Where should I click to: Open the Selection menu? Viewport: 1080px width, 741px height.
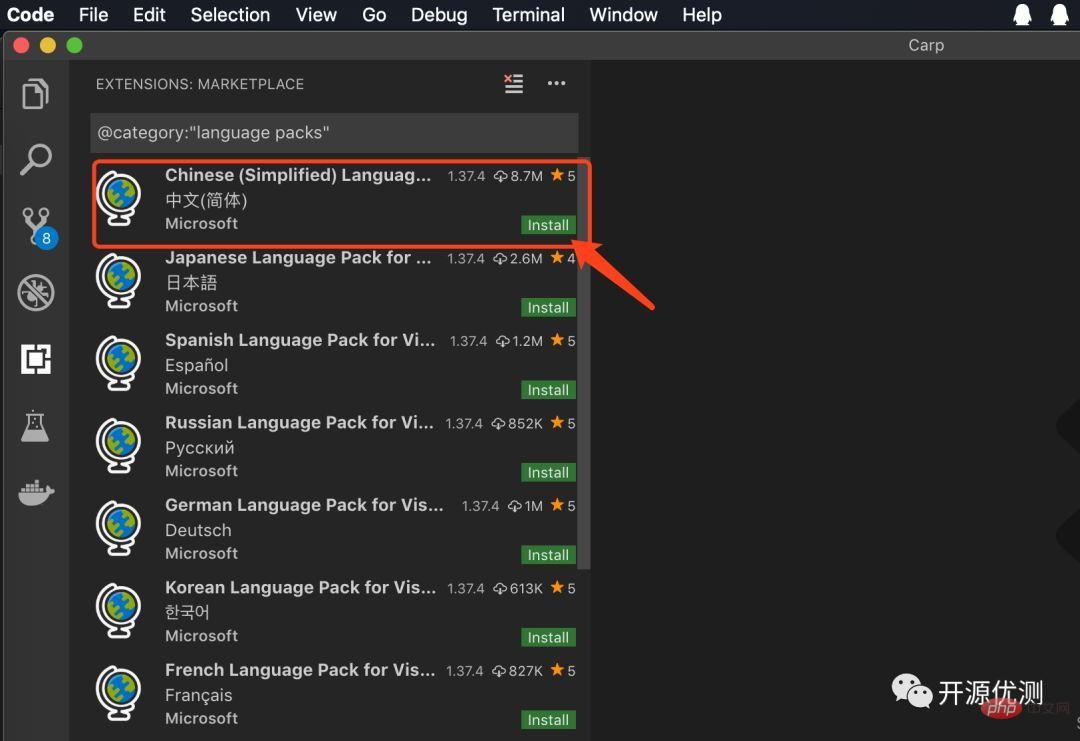coord(230,14)
